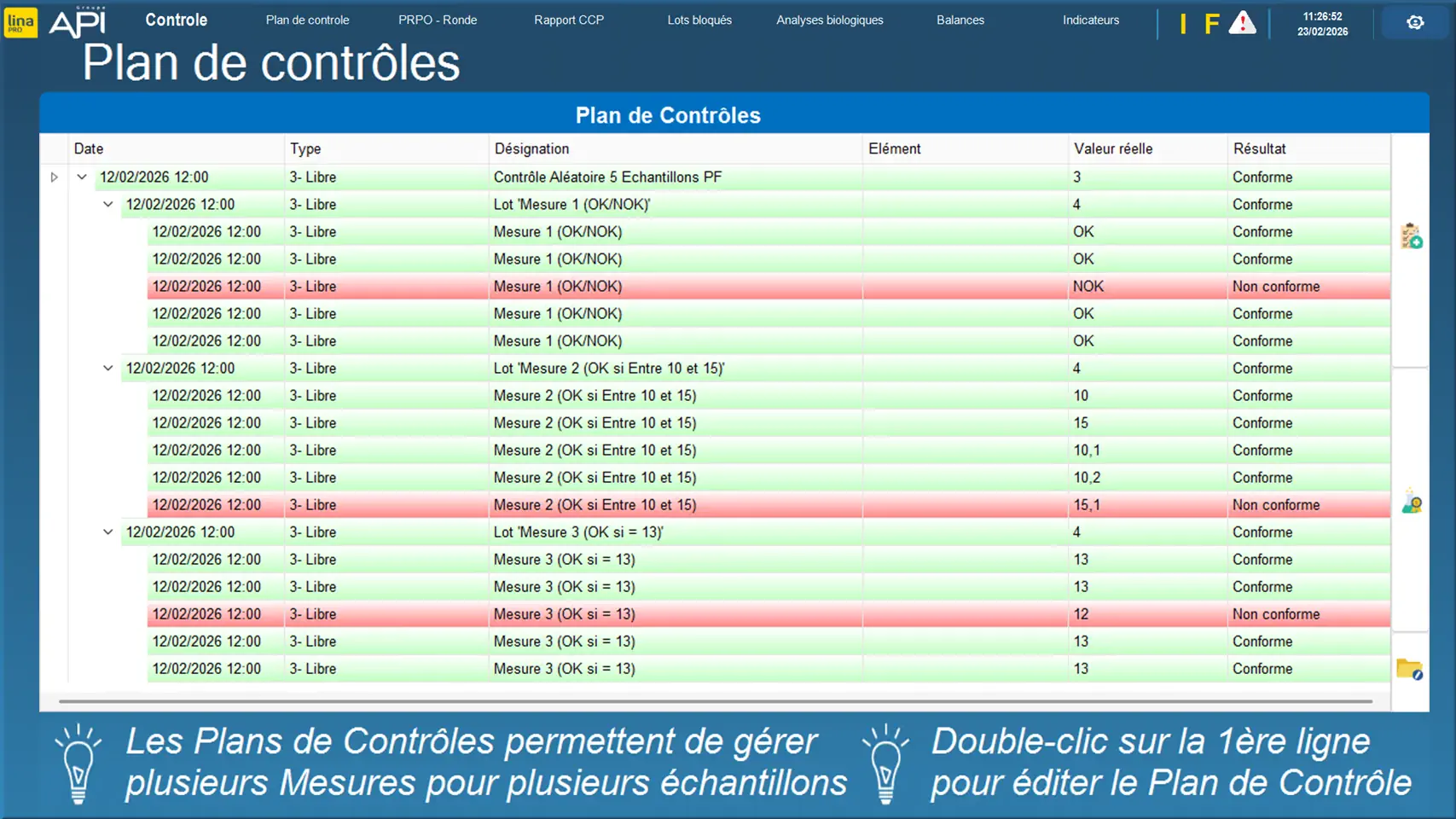
Task: Click the lab flask with medal icon
Action: (1411, 502)
